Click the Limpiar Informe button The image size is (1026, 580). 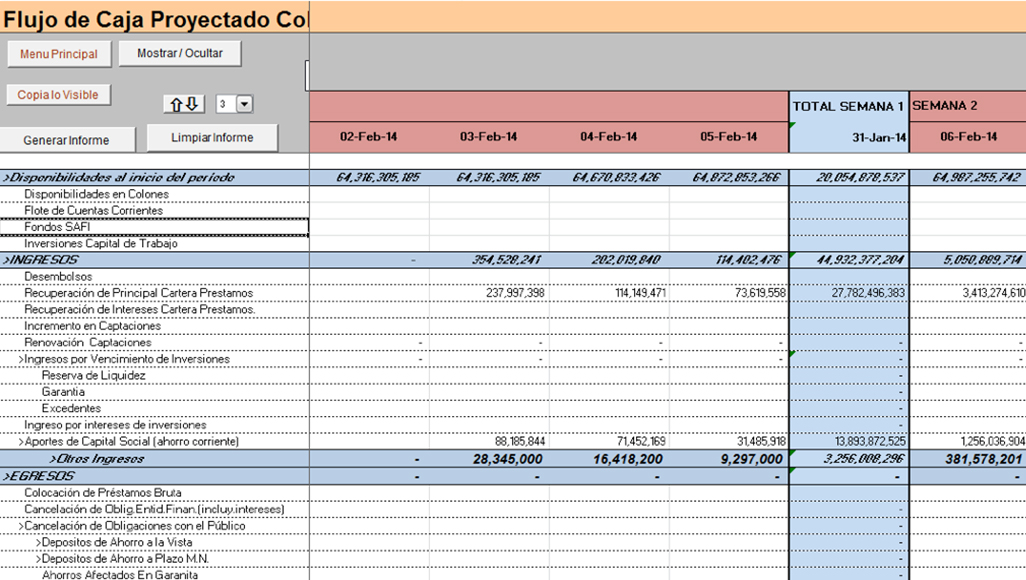point(212,137)
